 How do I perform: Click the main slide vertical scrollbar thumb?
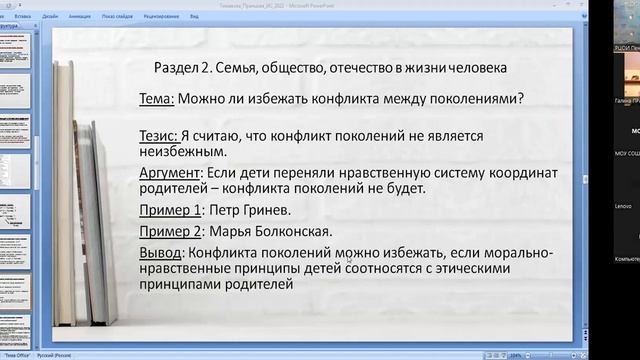coord(586,179)
